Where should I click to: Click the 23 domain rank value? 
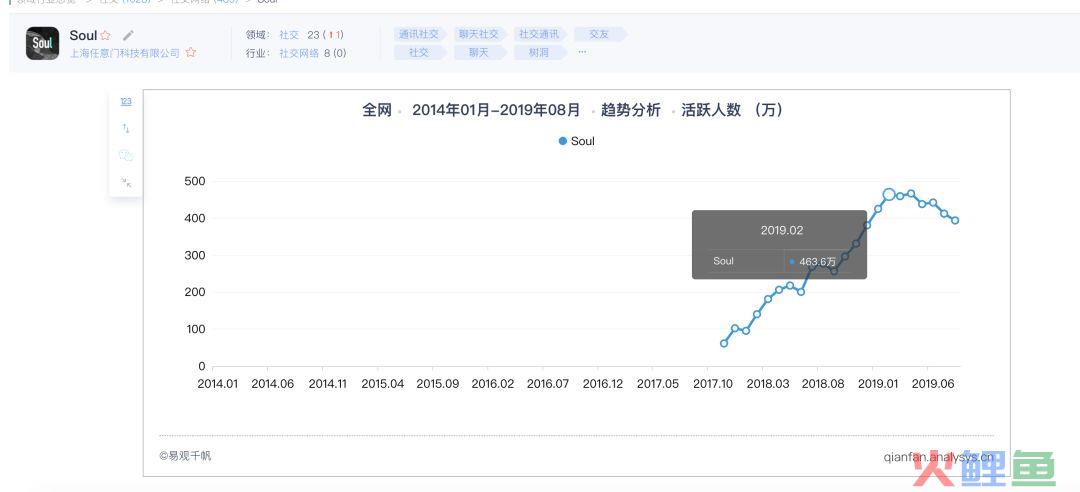point(313,34)
